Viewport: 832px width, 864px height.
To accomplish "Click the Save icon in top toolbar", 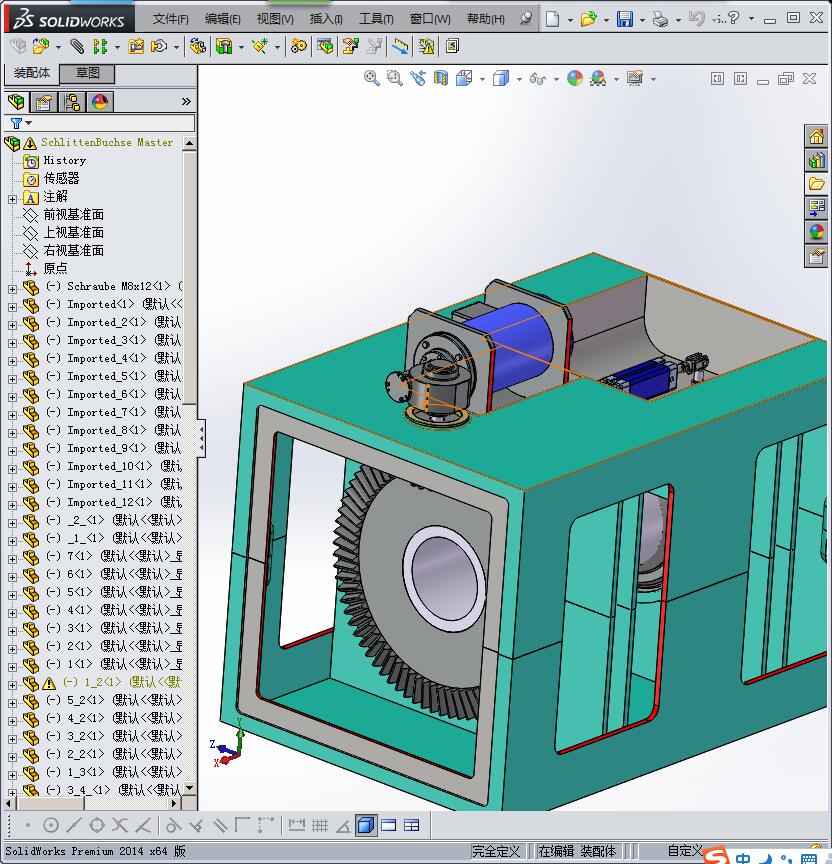I will coord(625,19).
